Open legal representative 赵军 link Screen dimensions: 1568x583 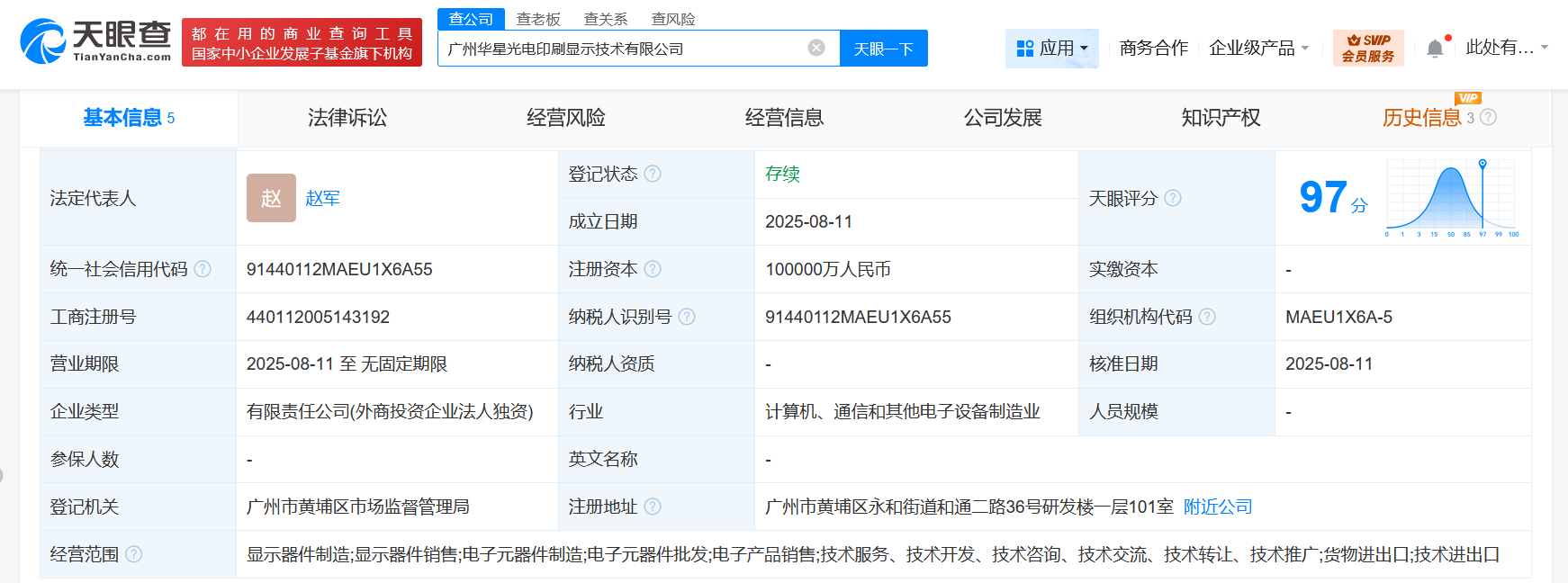point(322,198)
